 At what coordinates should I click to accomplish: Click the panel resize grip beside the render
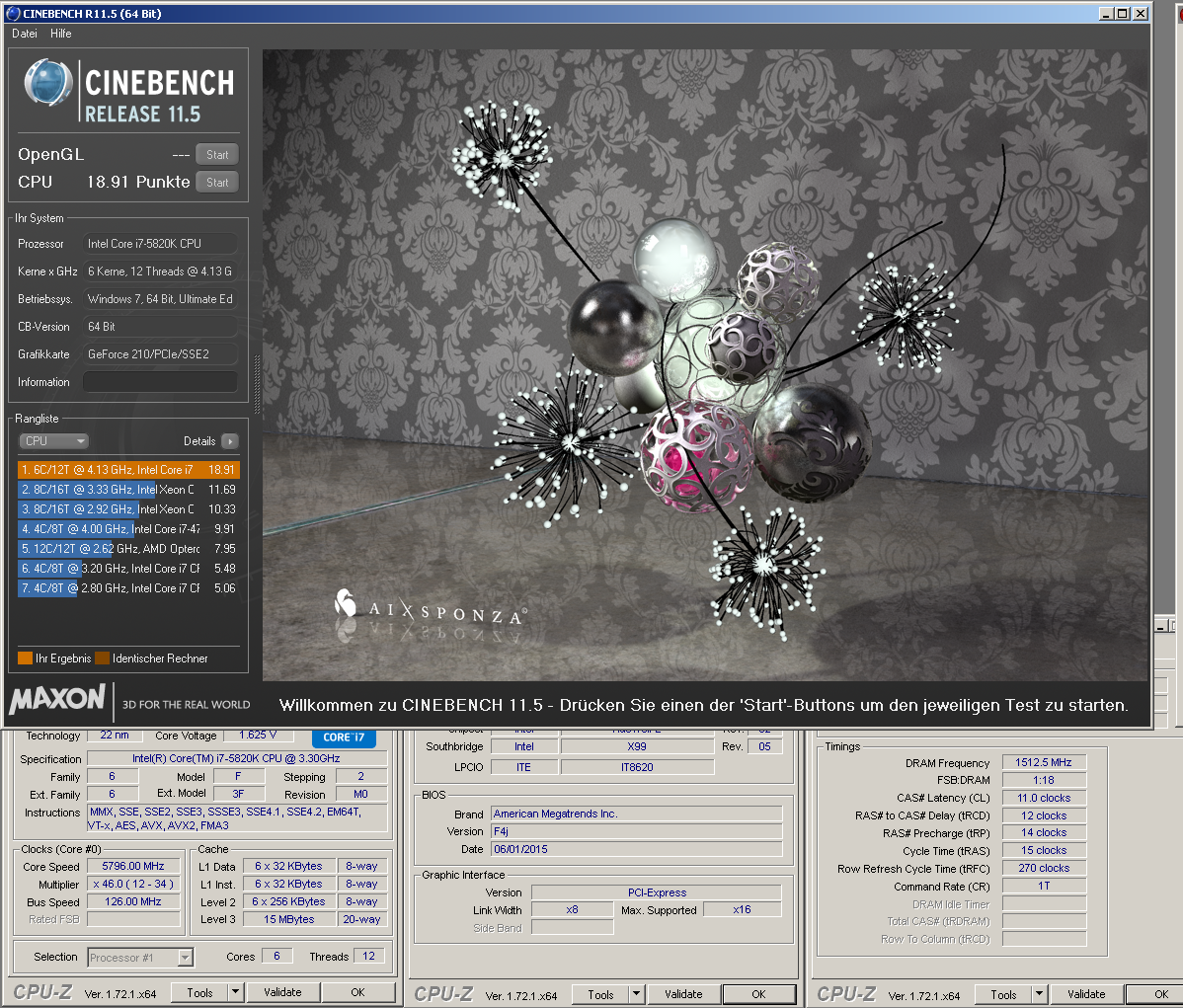(x=257, y=385)
